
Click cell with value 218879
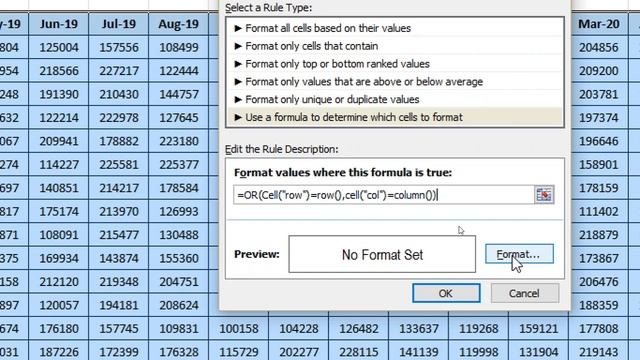[x=599, y=235]
